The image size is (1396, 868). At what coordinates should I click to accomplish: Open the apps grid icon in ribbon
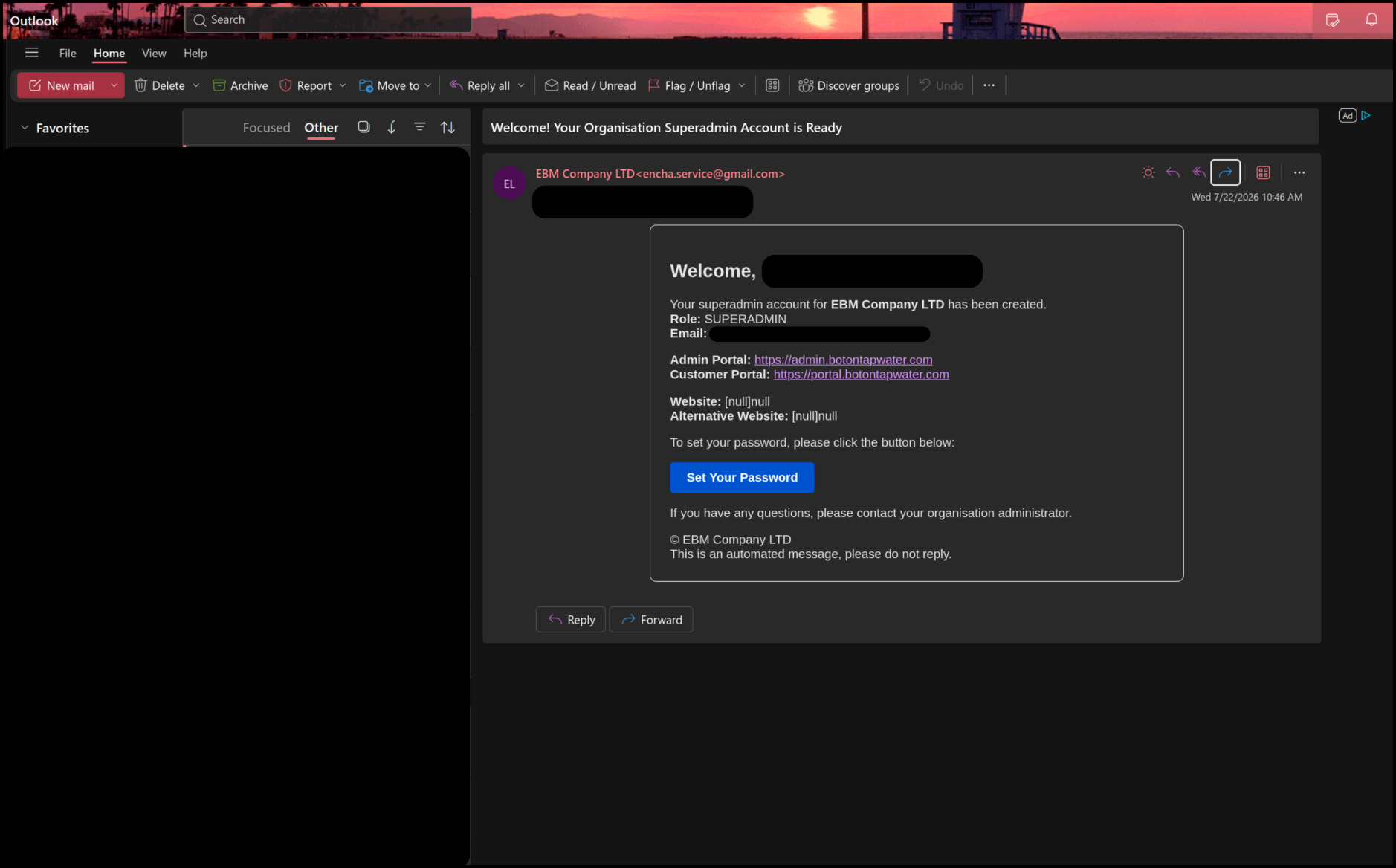772,85
